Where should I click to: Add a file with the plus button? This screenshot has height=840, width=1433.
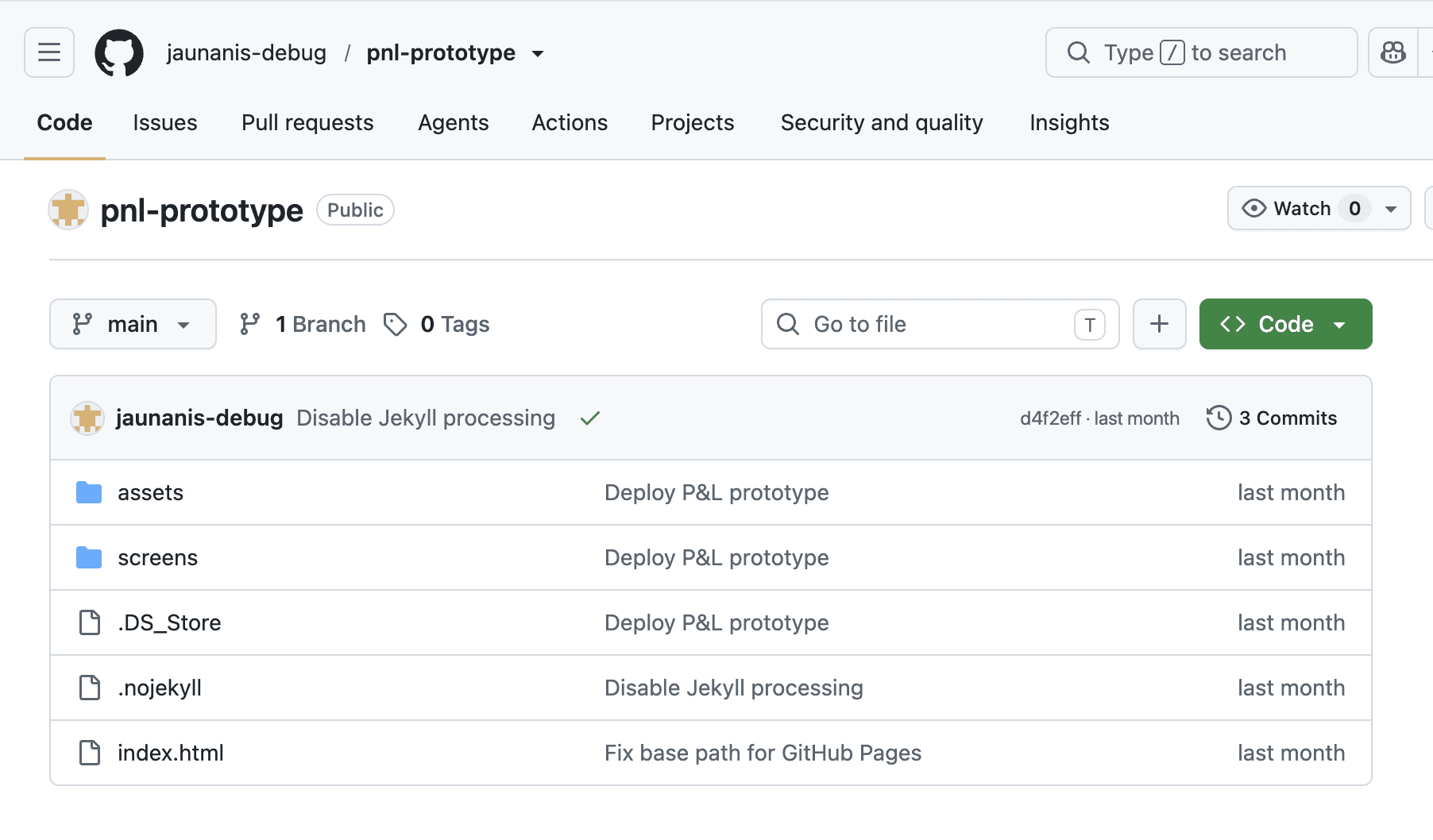point(1160,324)
